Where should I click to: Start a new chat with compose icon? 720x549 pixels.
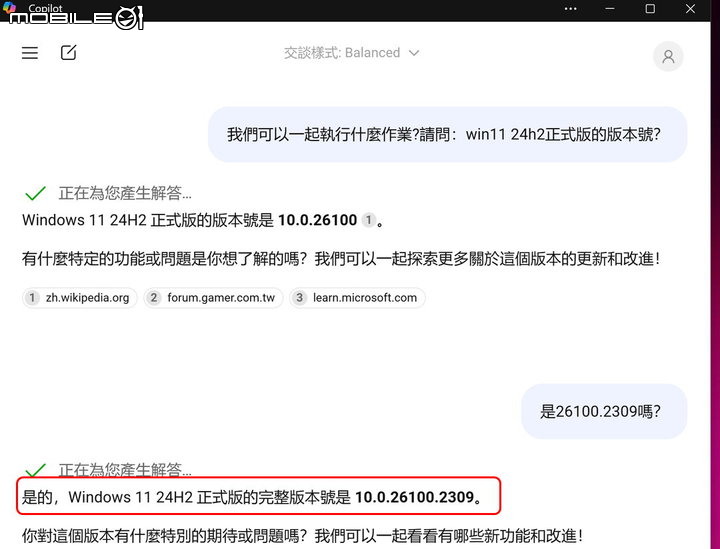pos(68,52)
